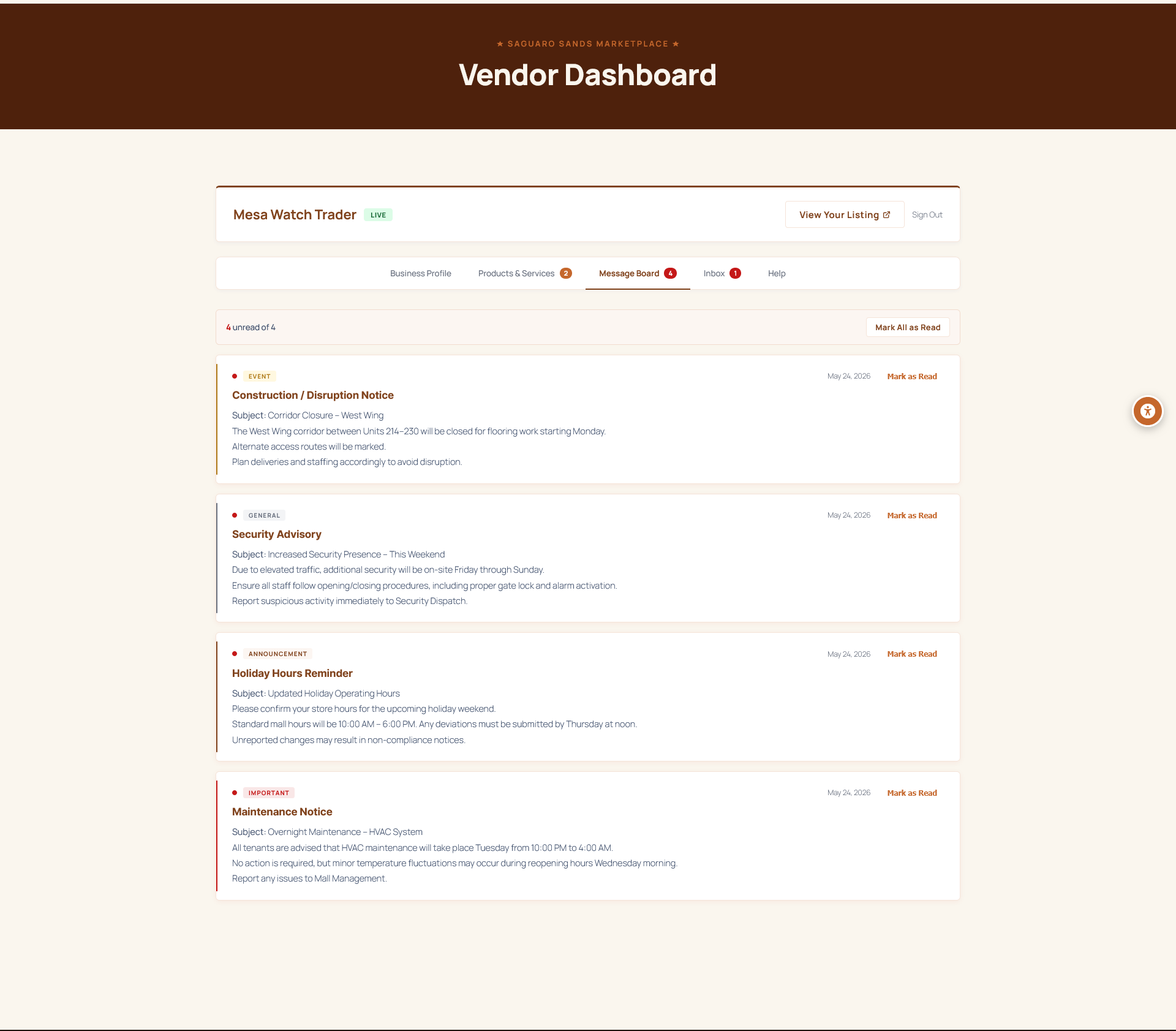This screenshot has height=1031, width=1176.
Task: Click 'Unreported changes may result' line
Action: tap(349, 740)
